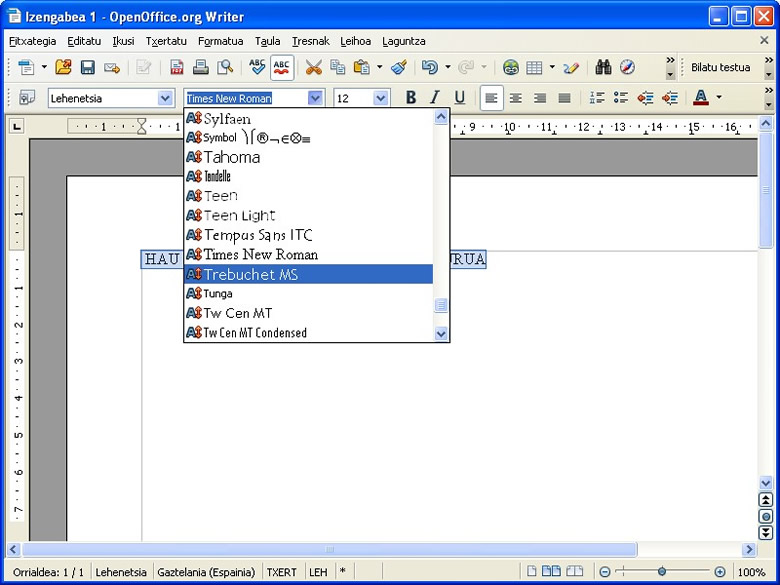The width and height of the screenshot is (780, 585).
Task: Zoom out with minus button
Action: point(605,572)
